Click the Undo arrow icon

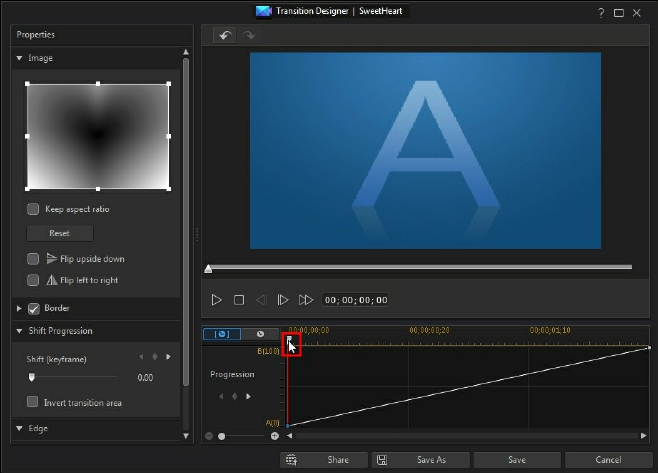click(226, 36)
